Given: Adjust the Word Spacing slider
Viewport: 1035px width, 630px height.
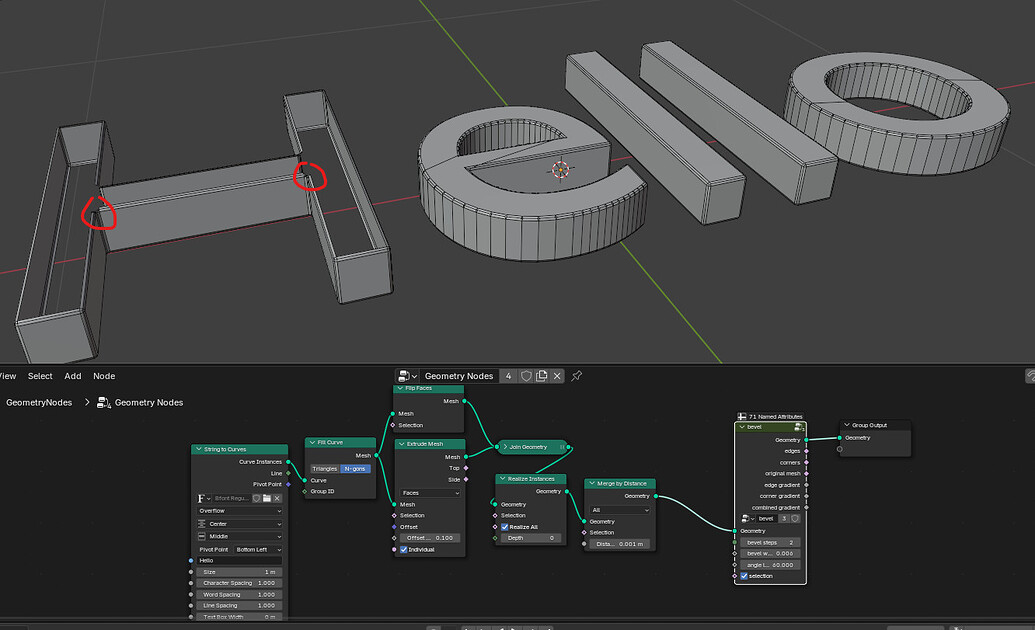Looking at the screenshot, I should tap(239, 594).
